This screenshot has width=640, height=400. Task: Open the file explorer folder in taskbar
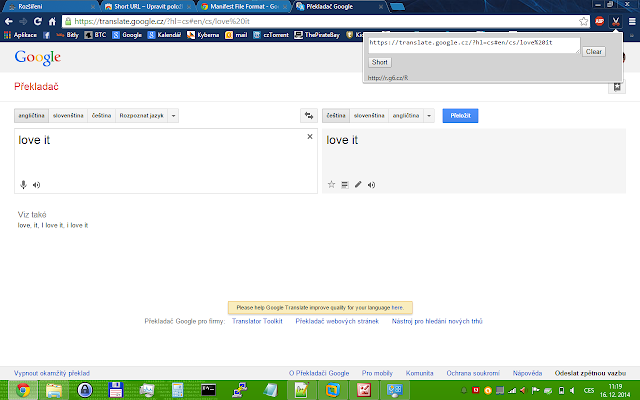(54, 390)
